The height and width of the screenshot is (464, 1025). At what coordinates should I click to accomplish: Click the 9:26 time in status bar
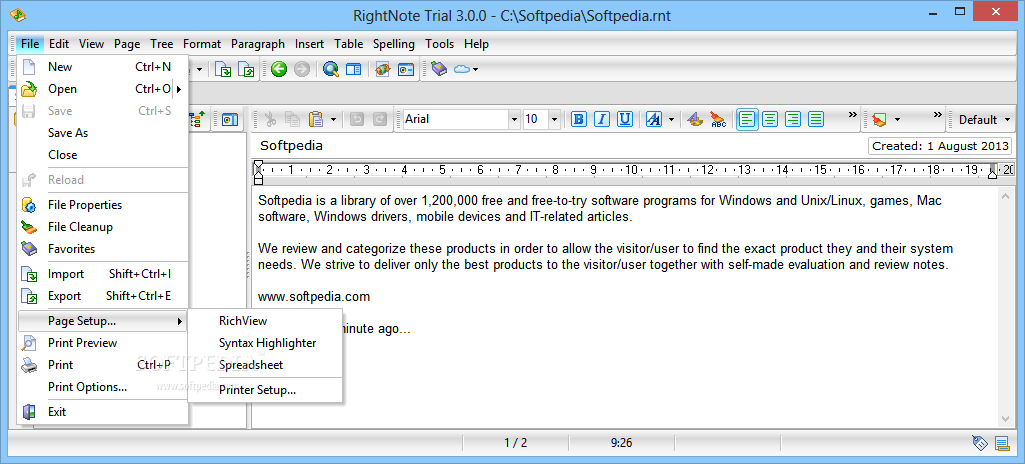pyautogui.click(x=621, y=443)
